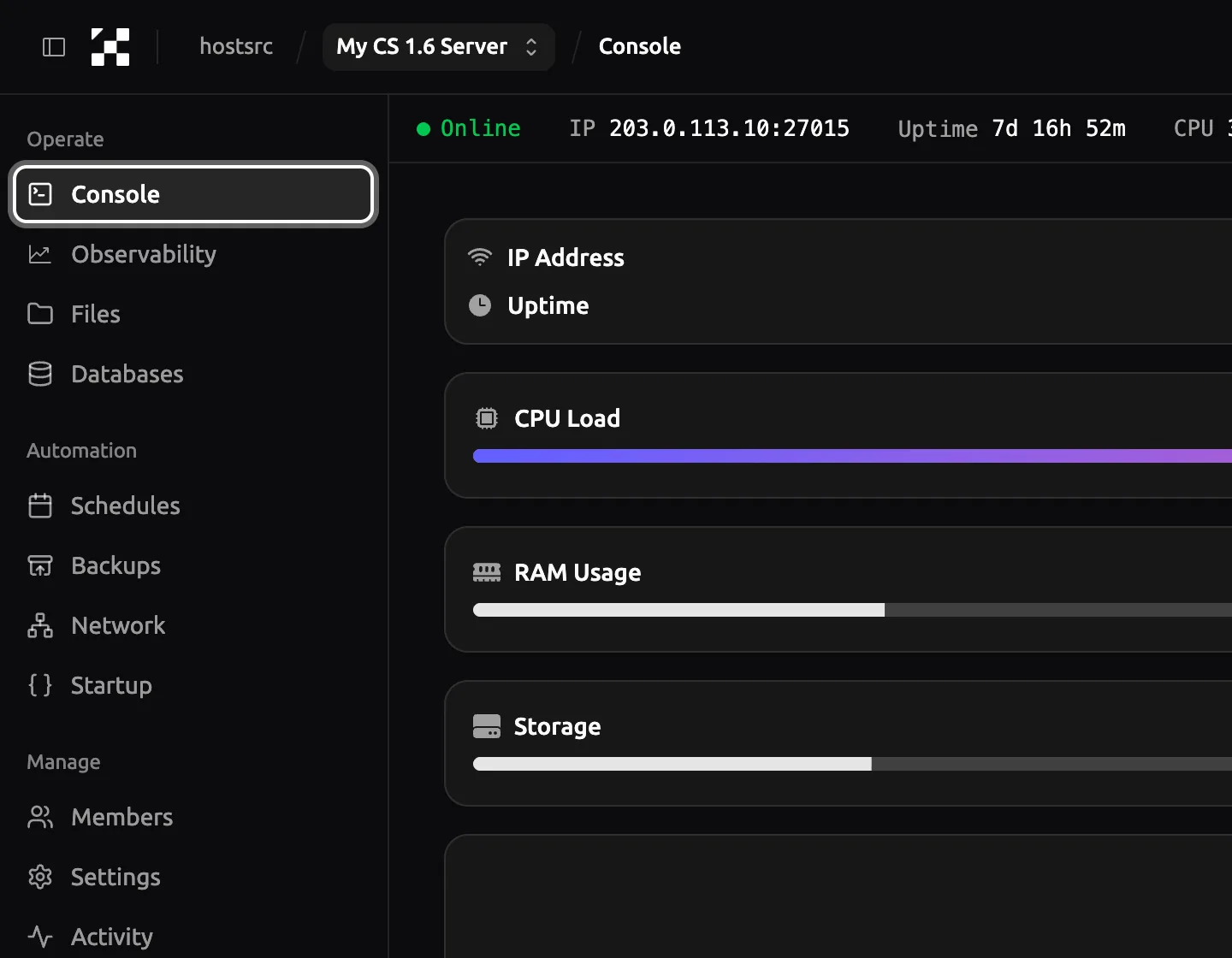Click the server selector chevrons

click(x=531, y=47)
